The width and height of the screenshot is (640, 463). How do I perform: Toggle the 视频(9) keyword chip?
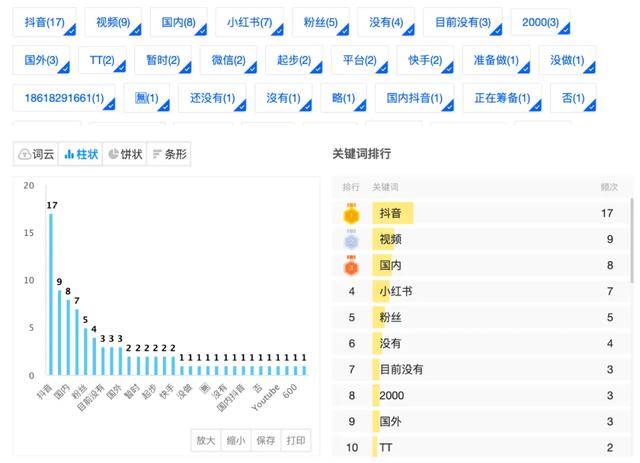coord(113,22)
